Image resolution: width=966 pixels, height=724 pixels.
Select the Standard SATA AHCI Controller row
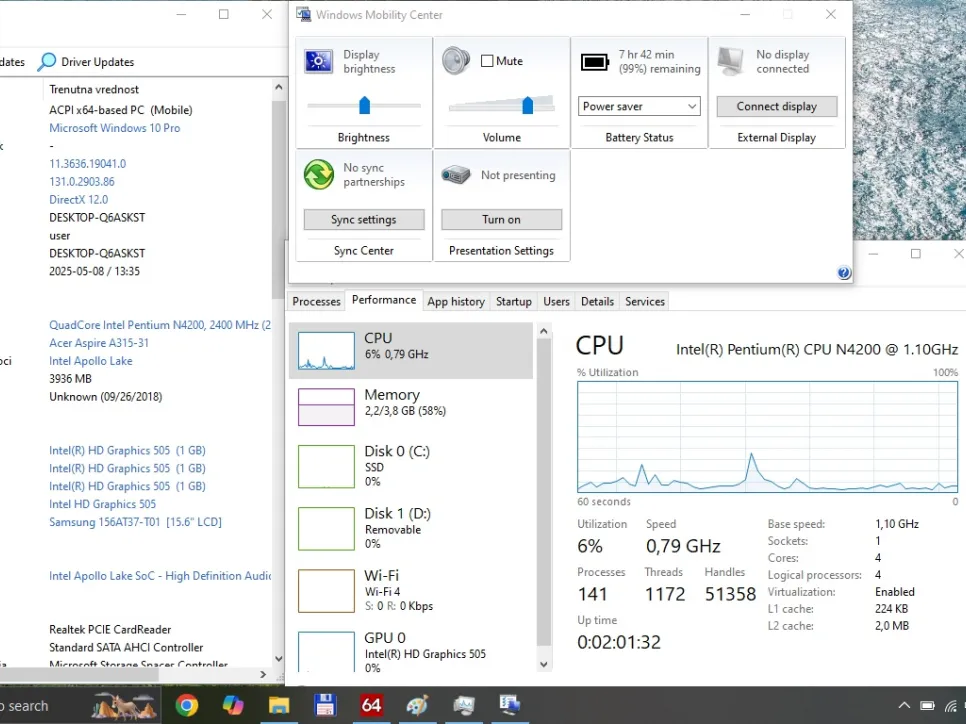point(126,648)
